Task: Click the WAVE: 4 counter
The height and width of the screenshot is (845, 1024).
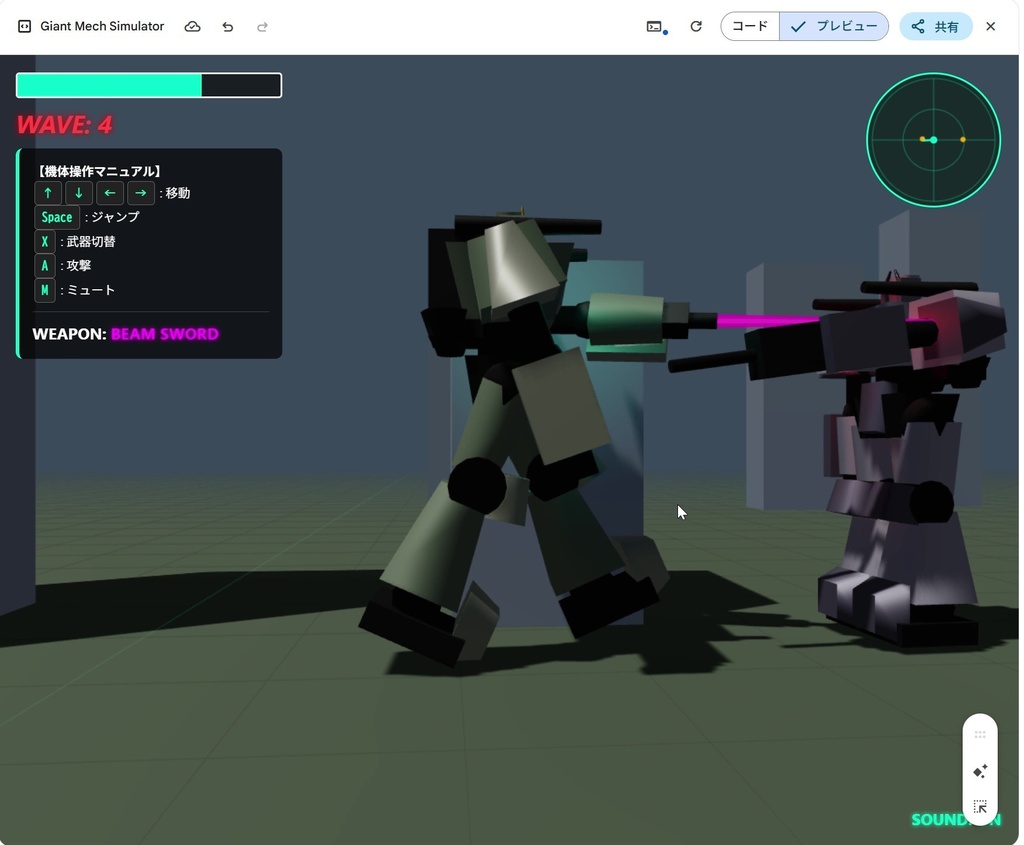Action: 65,124
